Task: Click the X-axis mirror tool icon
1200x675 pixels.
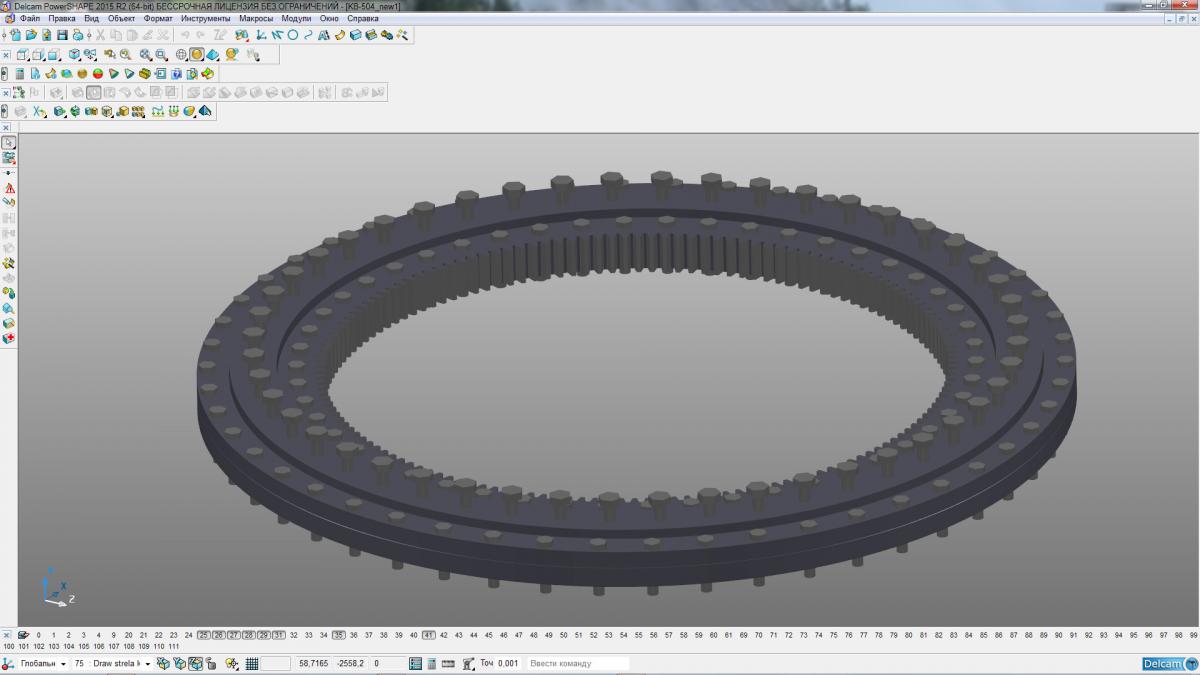Action: click(38, 111)
